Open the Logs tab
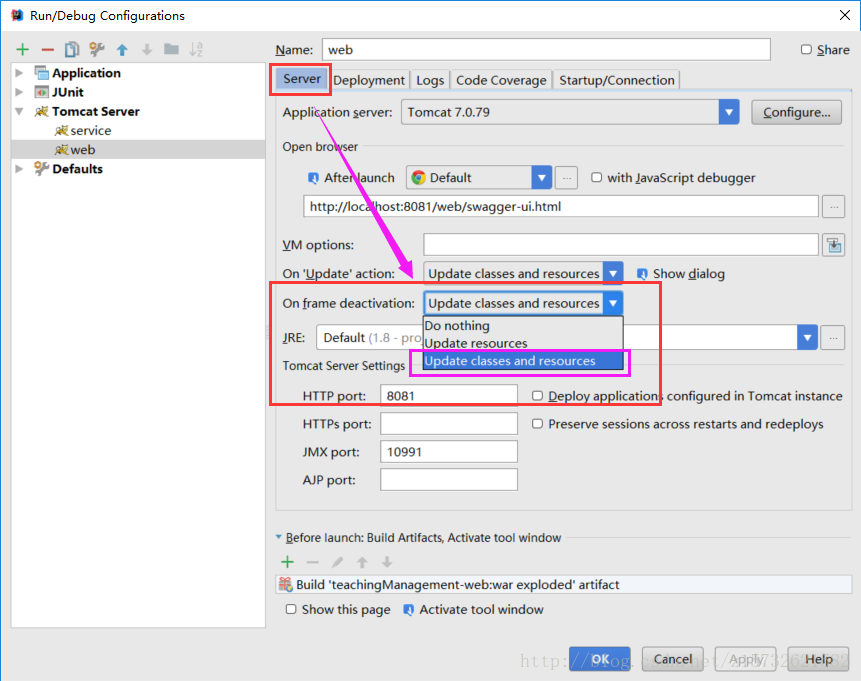This screenshot has width=861, height=681. pyautogui.click(x=430, y=80)
